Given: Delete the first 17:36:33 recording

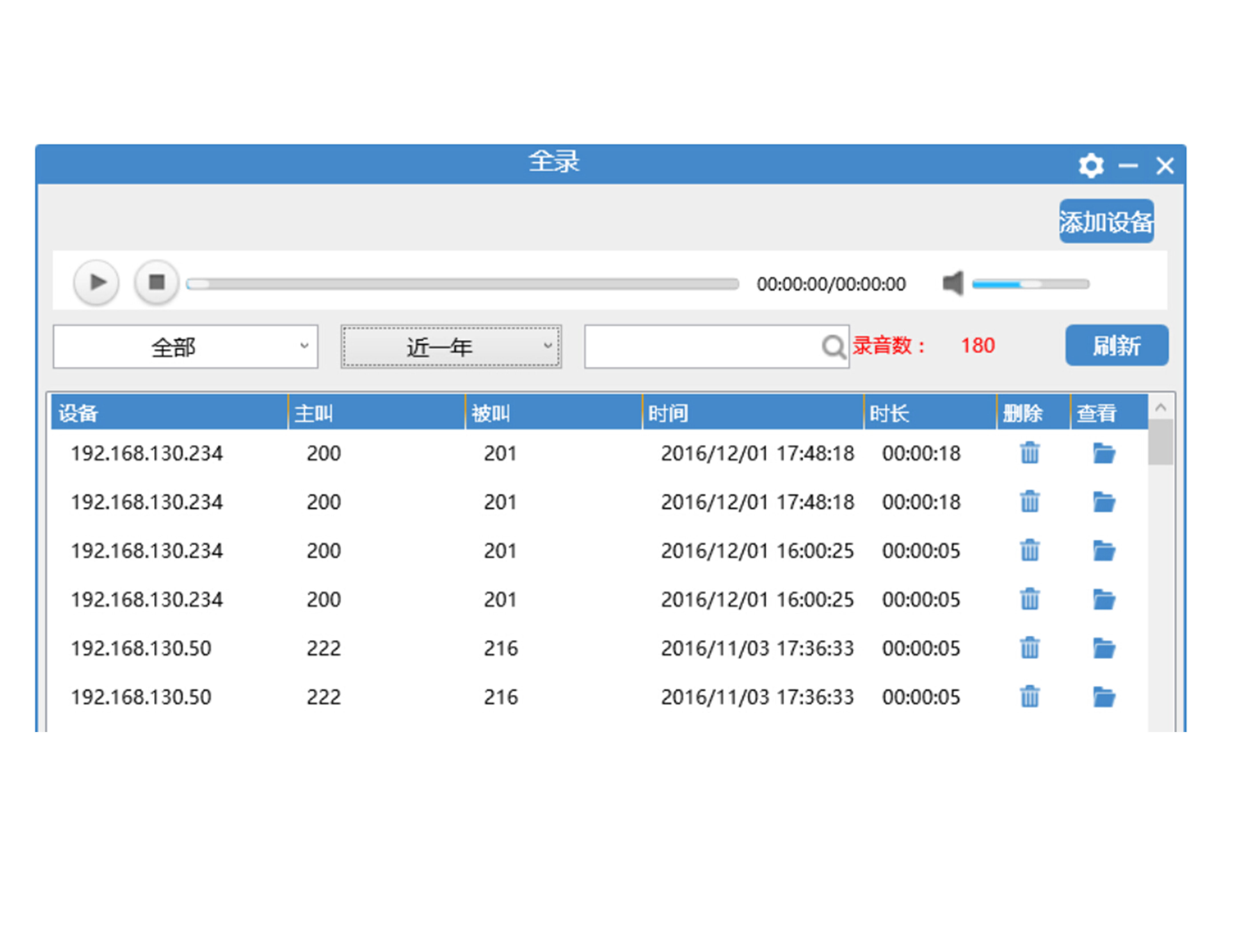Looking at the screenshot, I should (x=1030, y=648).
